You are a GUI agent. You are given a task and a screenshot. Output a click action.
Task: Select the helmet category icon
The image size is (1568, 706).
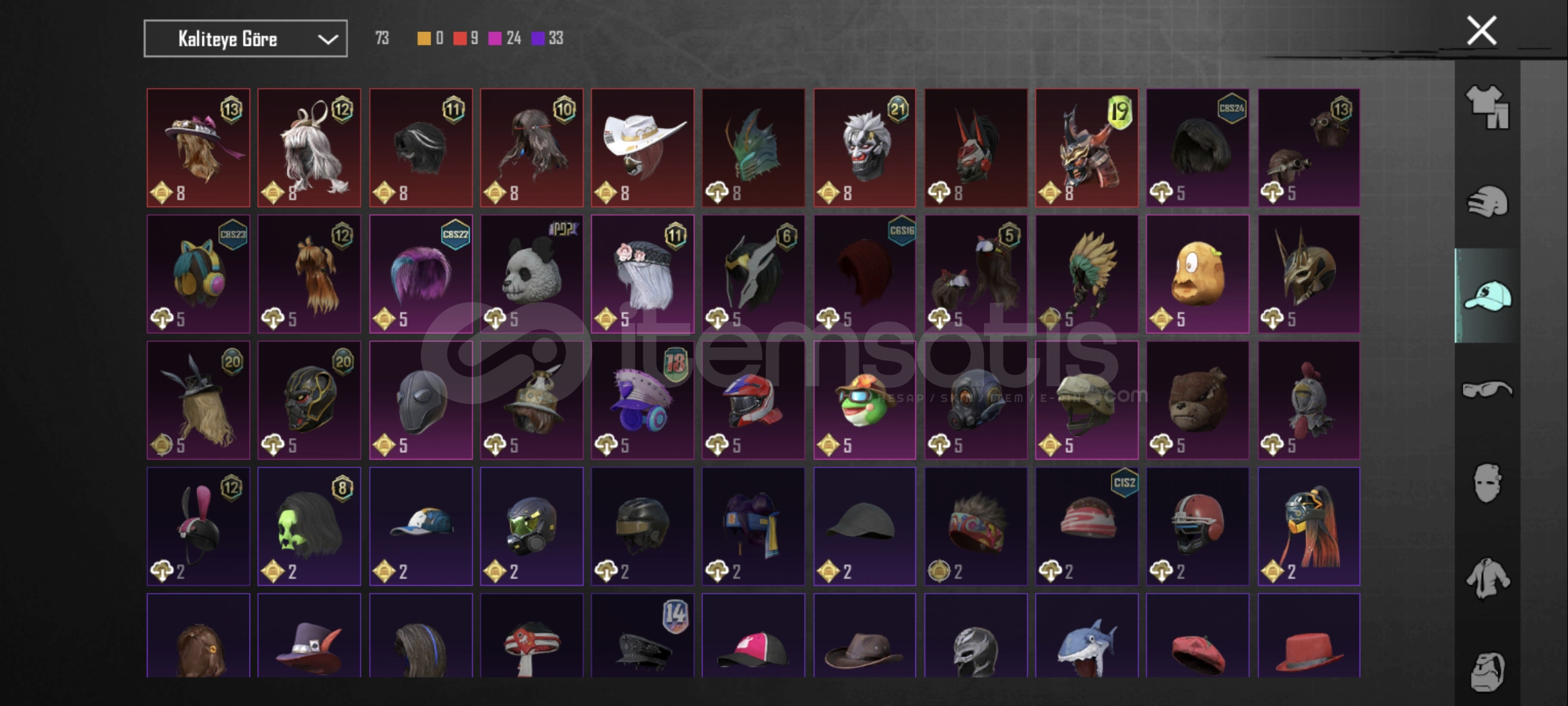pyautogui.click(x=1487, y=201)
